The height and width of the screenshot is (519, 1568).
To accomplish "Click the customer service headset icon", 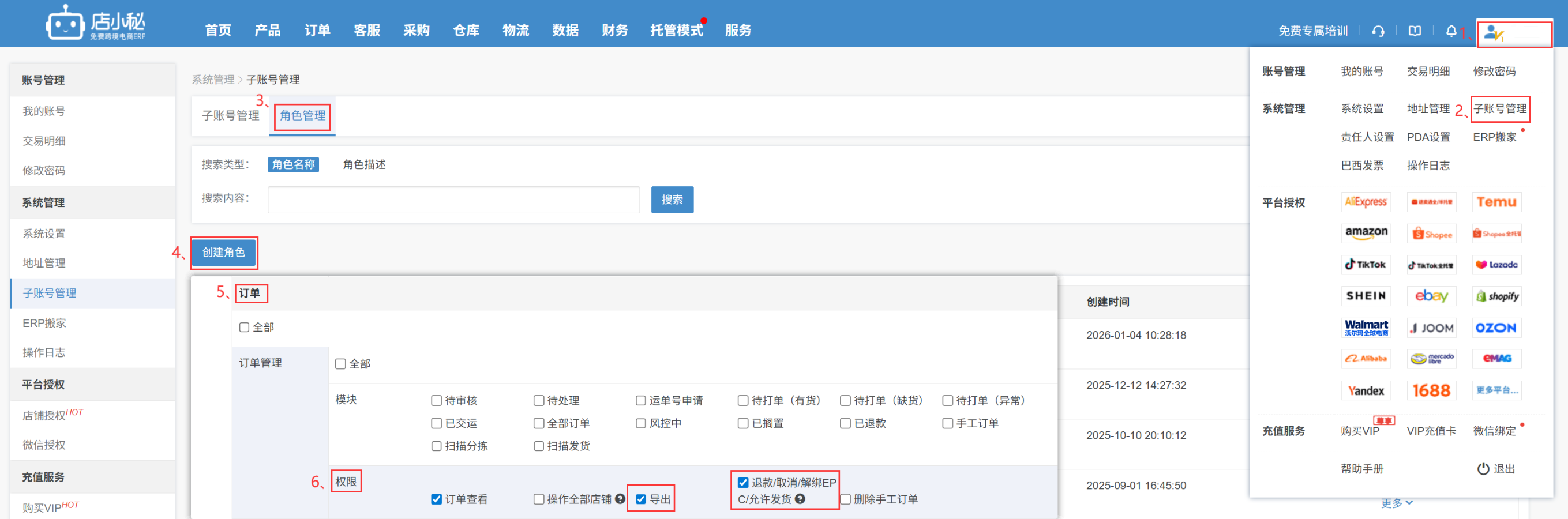I will (x=1378, y=31).
